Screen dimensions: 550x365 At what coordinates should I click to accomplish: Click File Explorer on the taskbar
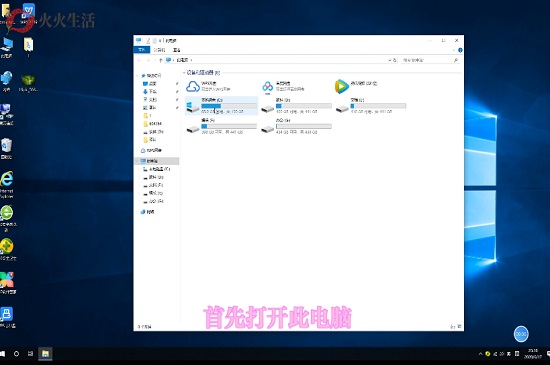click(x=45, y=353)
